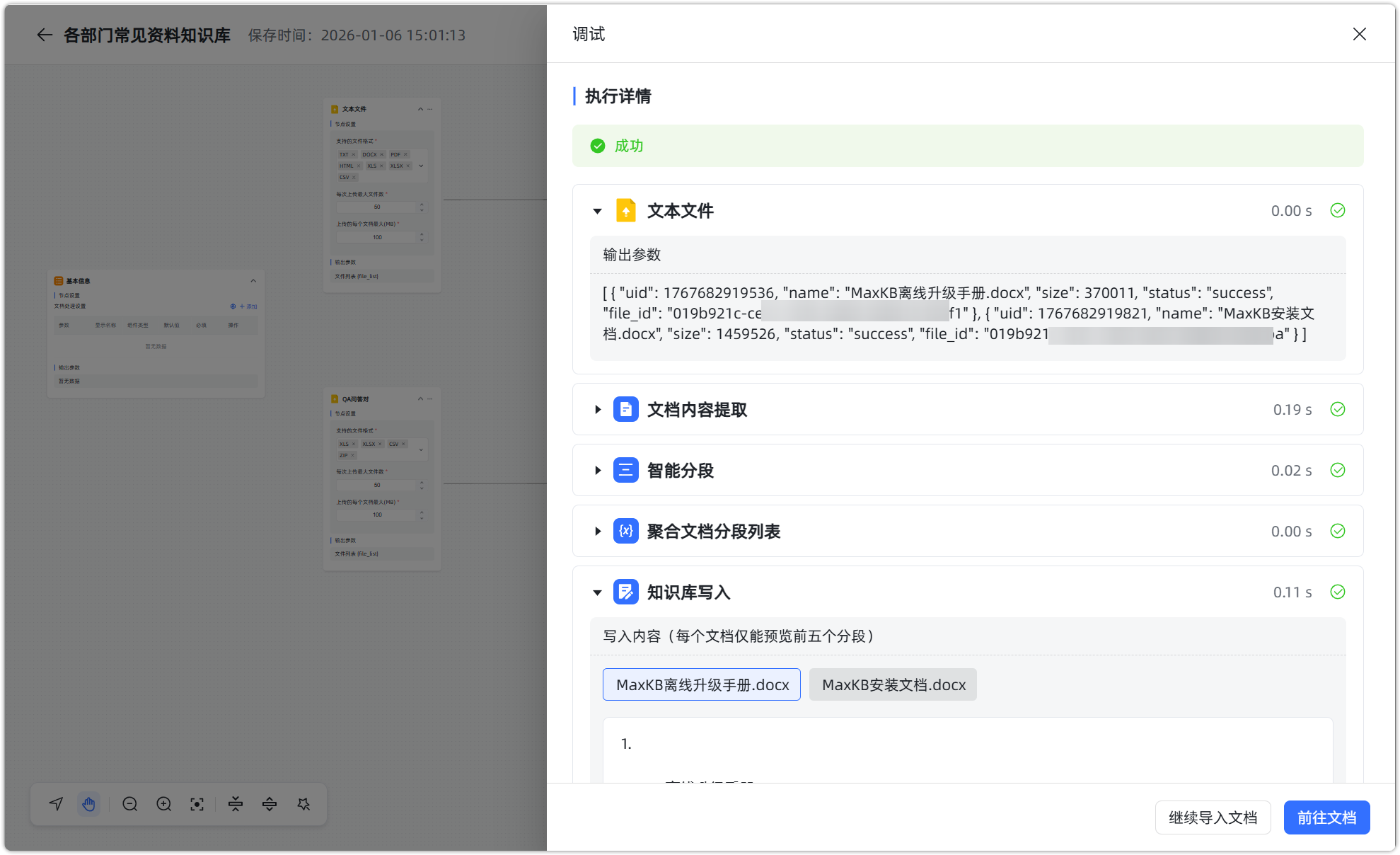Increase the max upload count stepper above 50

pos(422,204)
